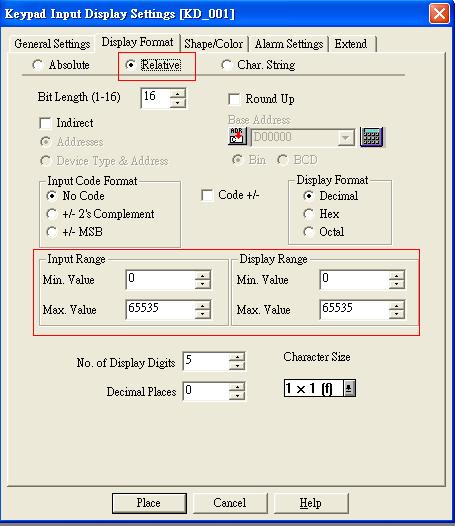The image size is (455, 526).
Task: Enable the Round Up checkbox
Action: (234, 99)
